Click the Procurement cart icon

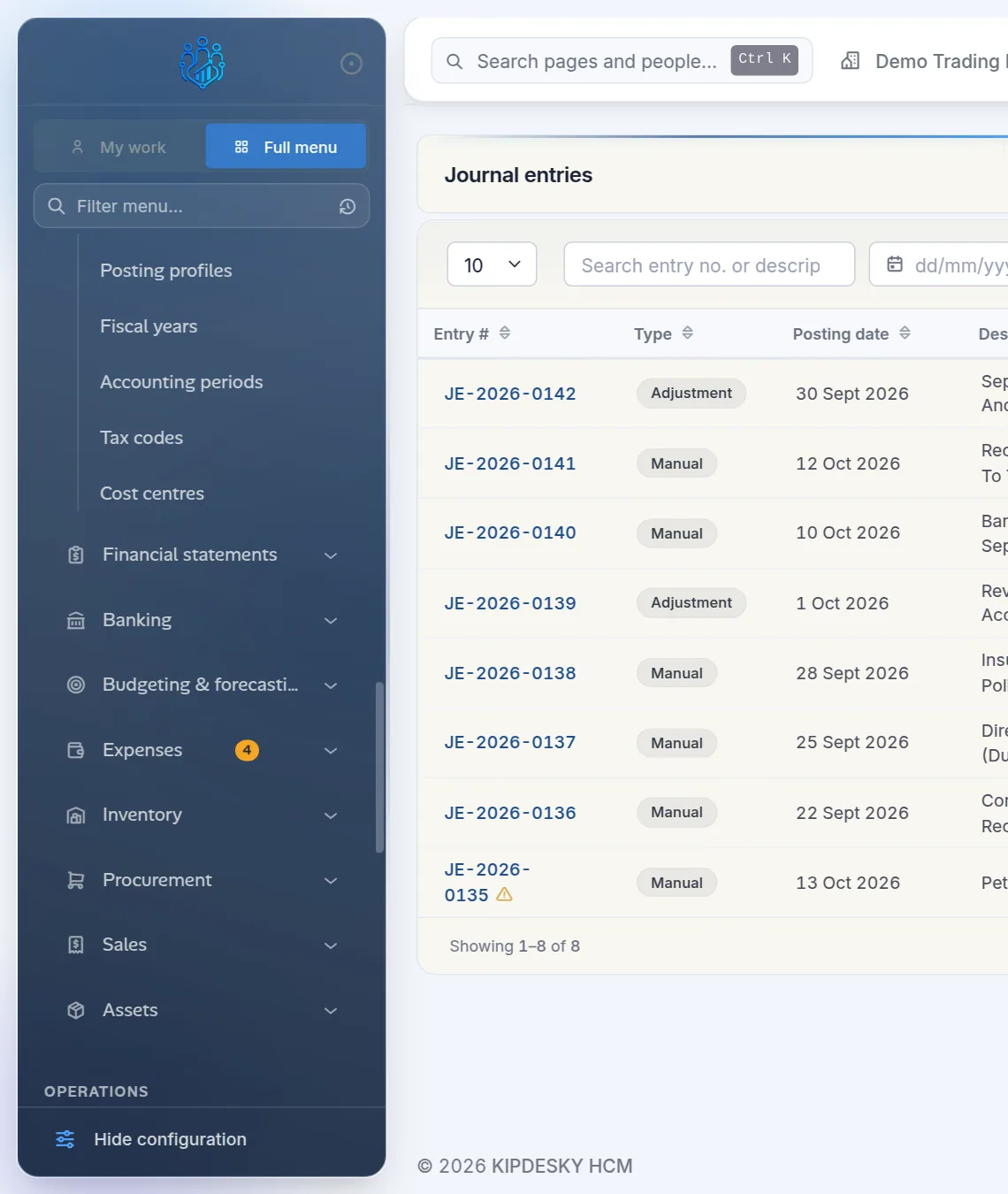coord(76,880)
